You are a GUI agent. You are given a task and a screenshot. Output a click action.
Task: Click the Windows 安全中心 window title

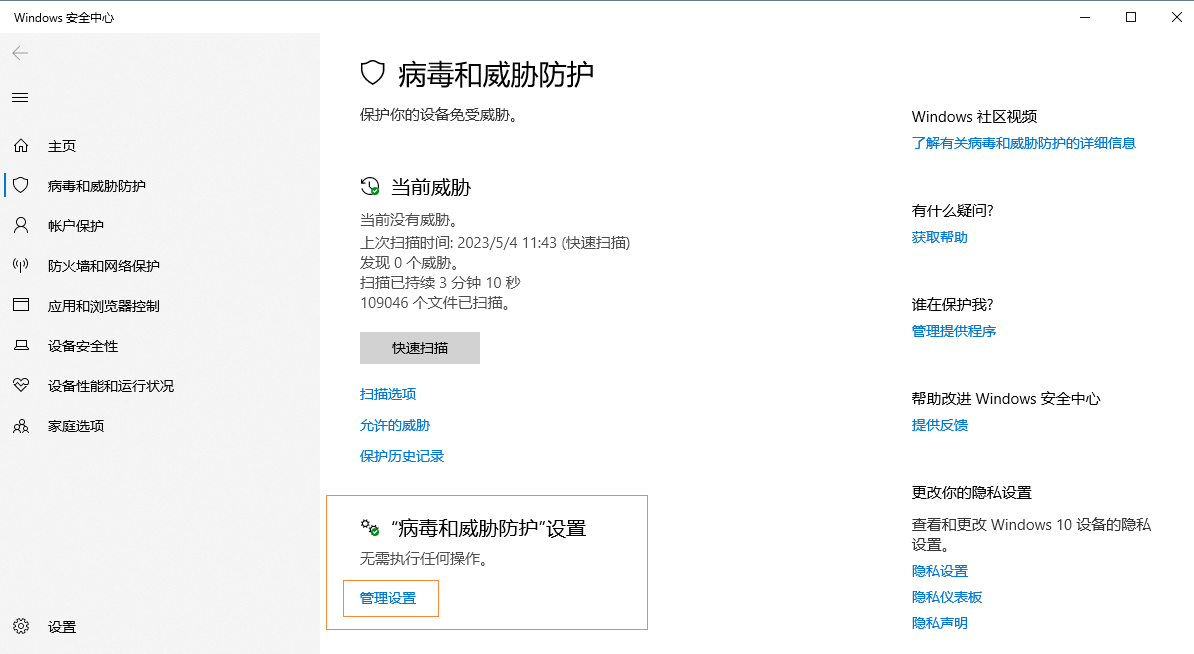[x=64, y=18]
